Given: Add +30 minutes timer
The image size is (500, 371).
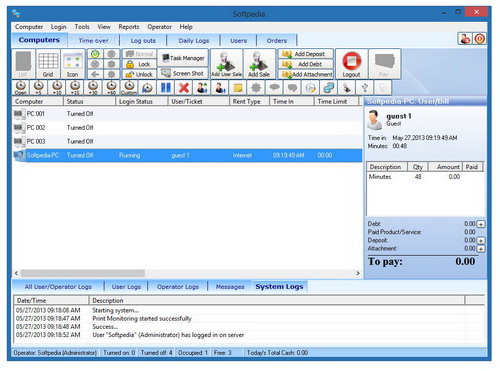Looking at the screenshot, I should 93,88.
